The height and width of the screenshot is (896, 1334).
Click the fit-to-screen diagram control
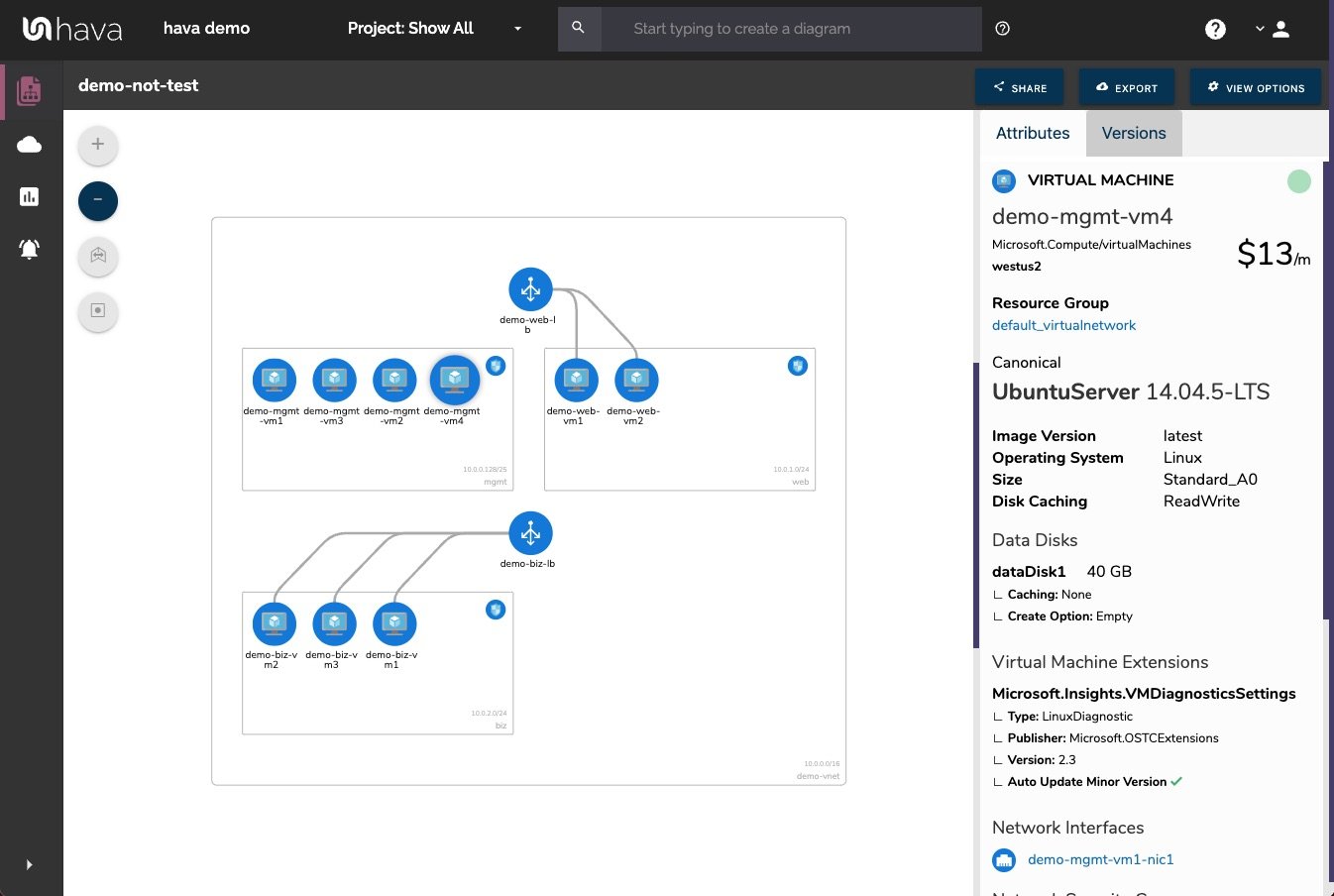tap(97, 256)
